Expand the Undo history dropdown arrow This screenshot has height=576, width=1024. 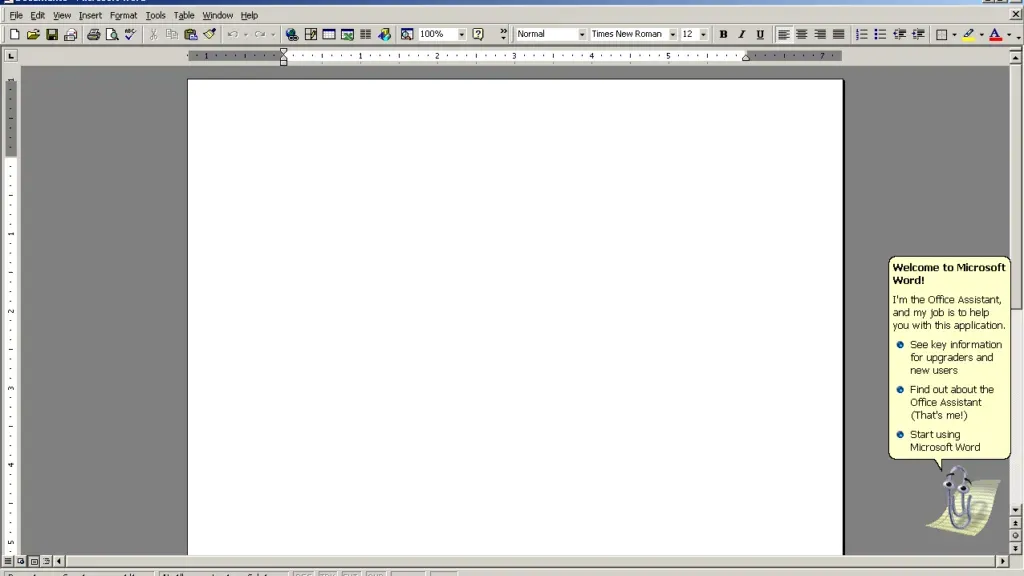(x=246, y=35)
